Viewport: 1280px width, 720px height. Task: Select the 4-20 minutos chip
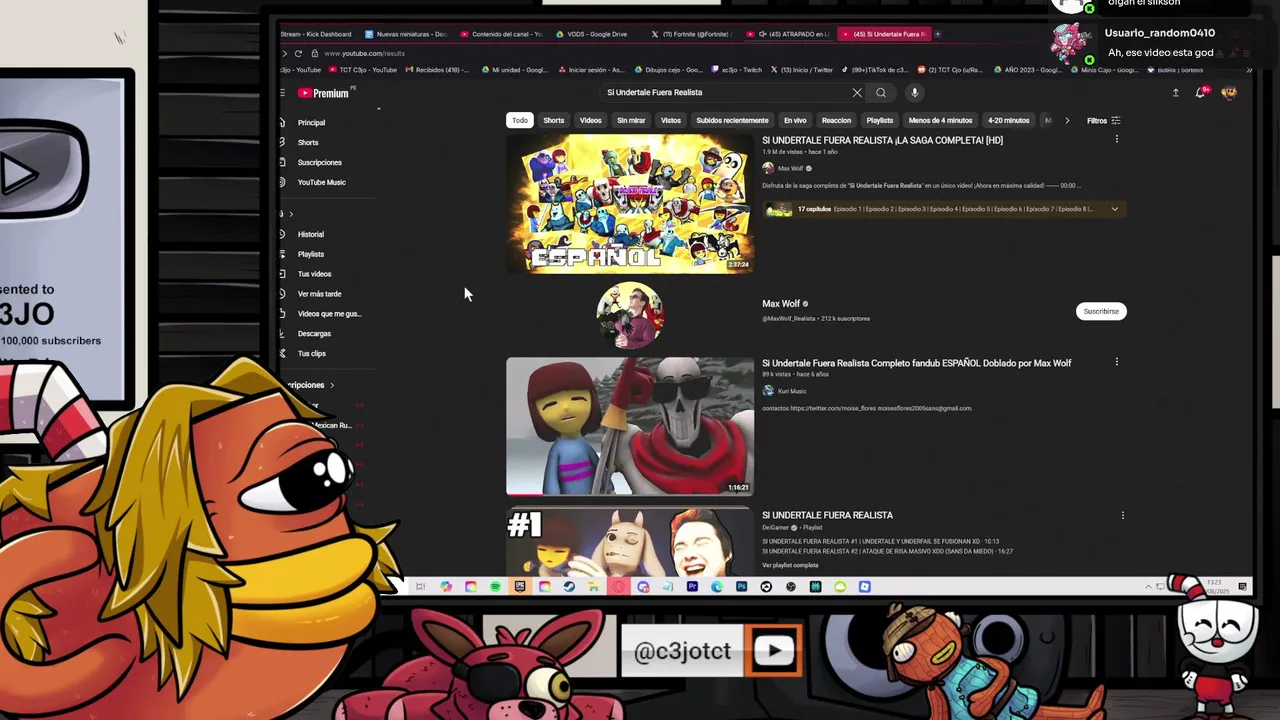coord(1009,120)
